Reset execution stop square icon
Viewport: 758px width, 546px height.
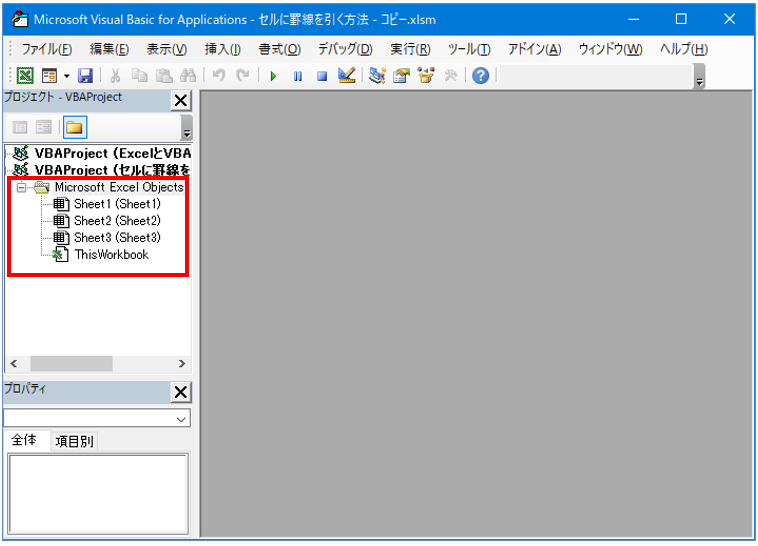pyautogui.click(x=322, y=76)
